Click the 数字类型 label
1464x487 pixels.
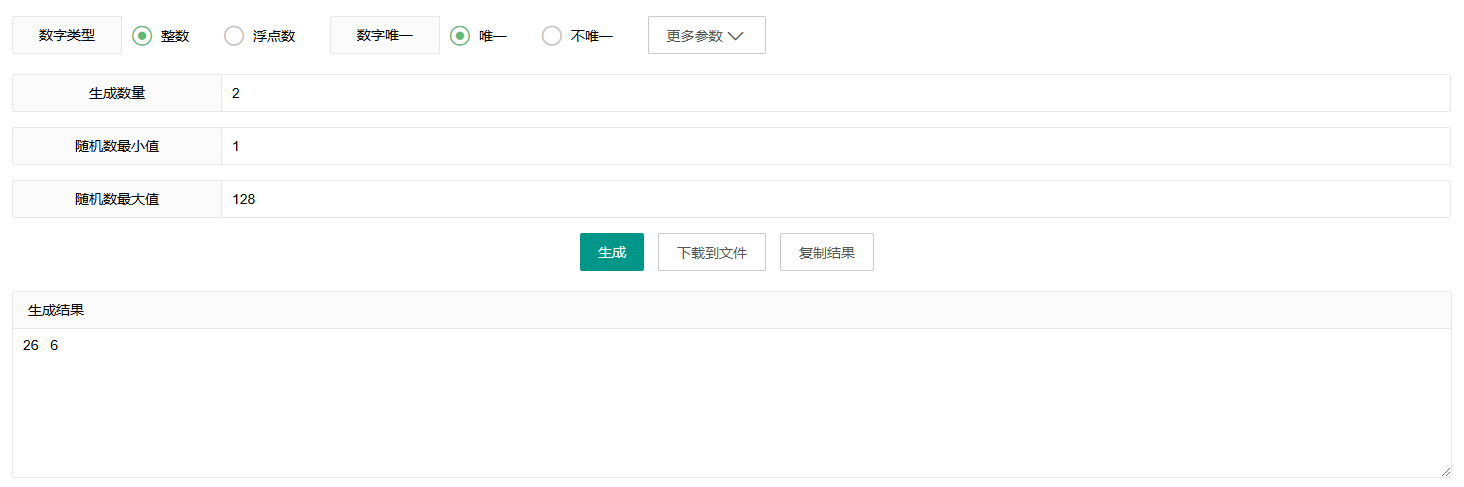click(x=67, y=35)
